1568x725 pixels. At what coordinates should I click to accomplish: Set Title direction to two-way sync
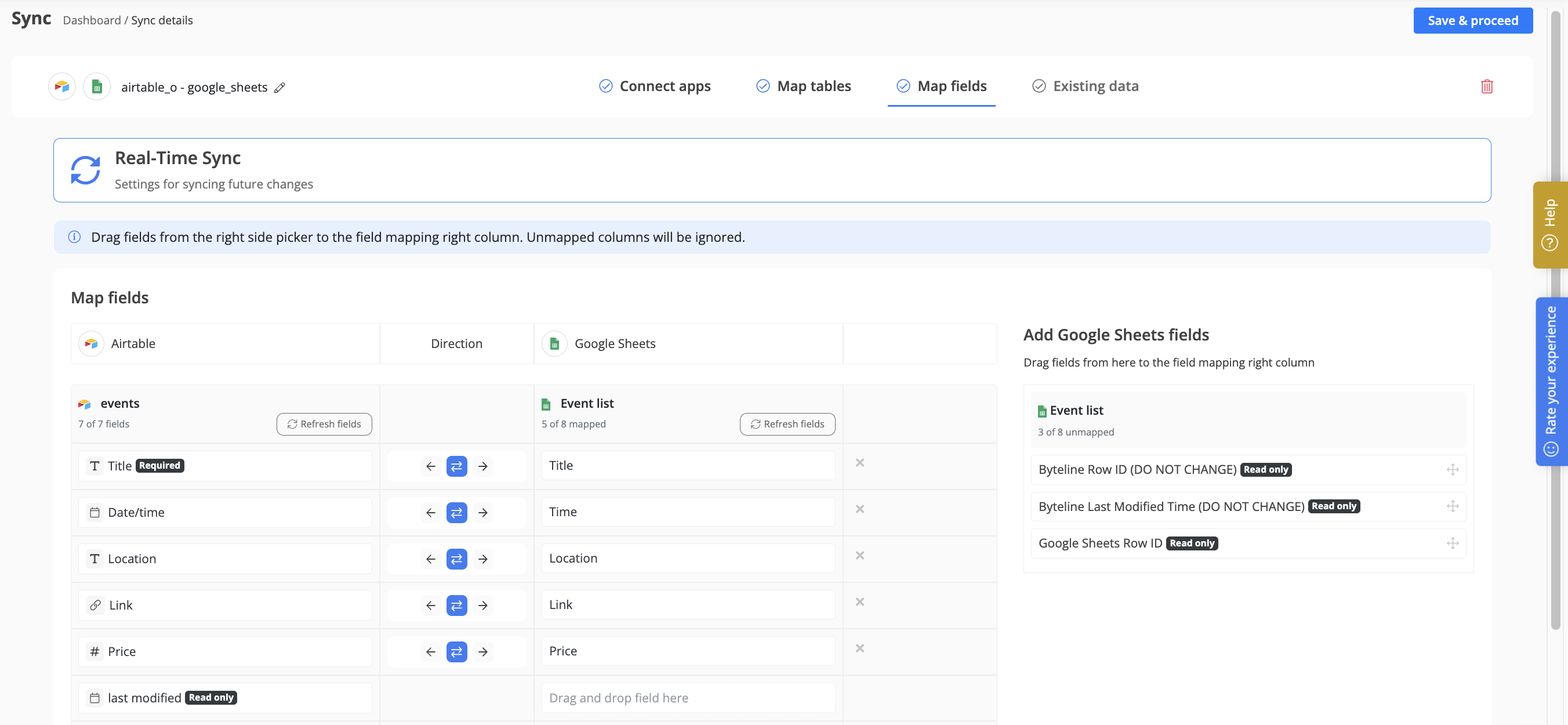[456, 466]
